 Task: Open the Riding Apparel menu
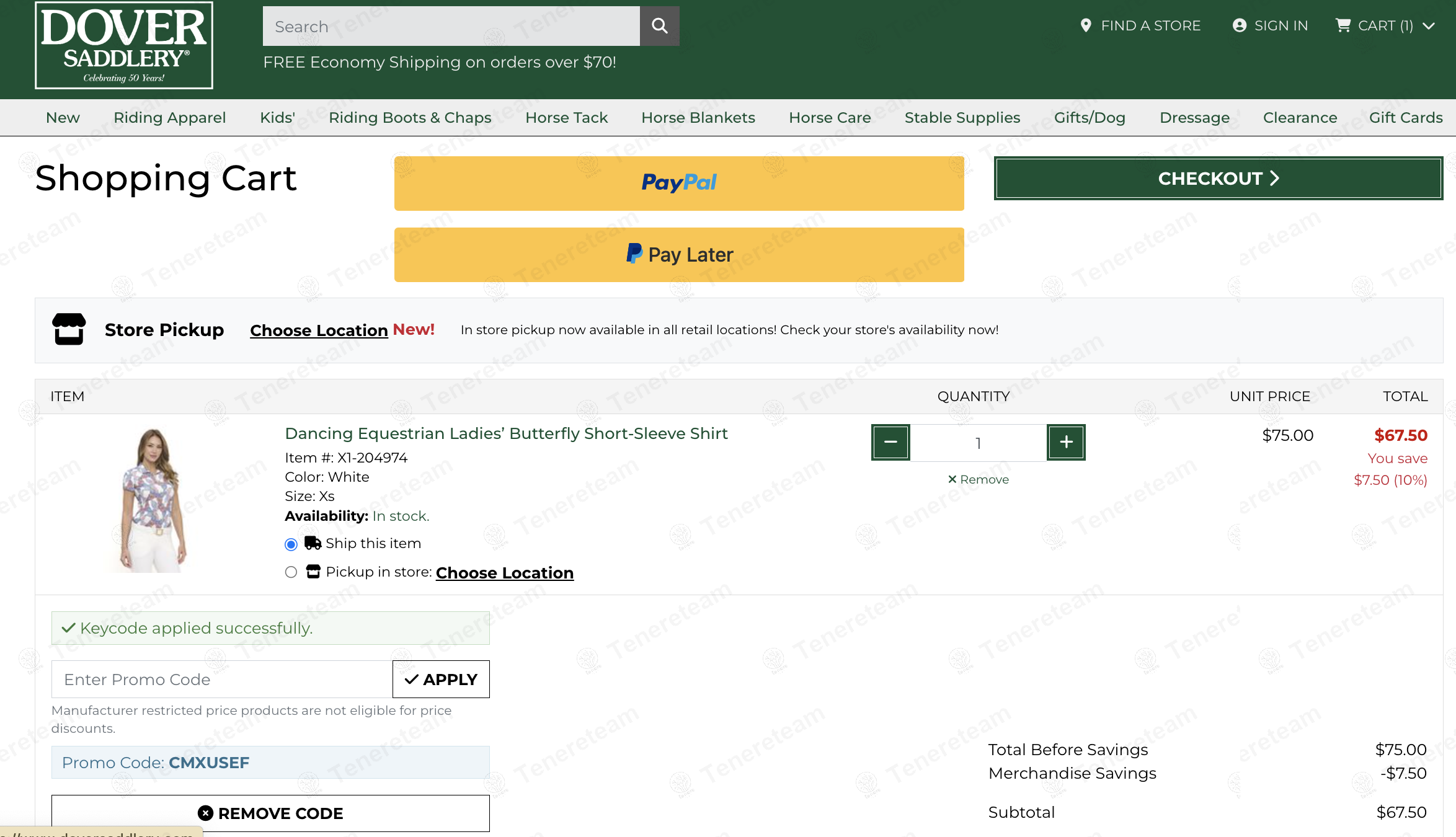169,118
